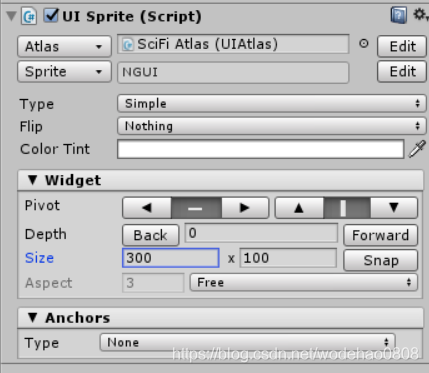Open the Aspect dropdown showing Free

point(304,283)
